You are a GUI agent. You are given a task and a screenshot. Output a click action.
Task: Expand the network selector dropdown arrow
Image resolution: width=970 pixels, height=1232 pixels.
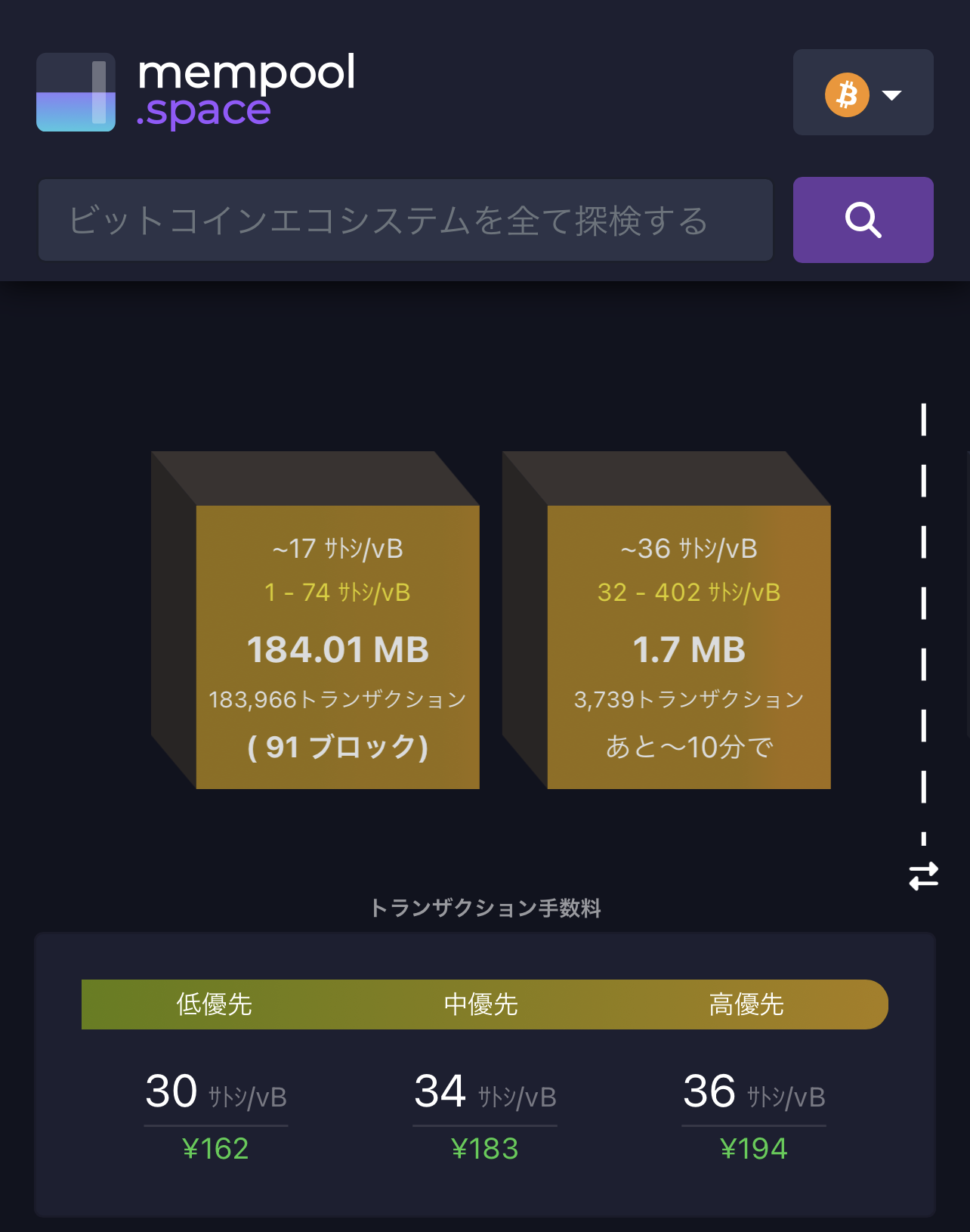(x=892, y=95)
